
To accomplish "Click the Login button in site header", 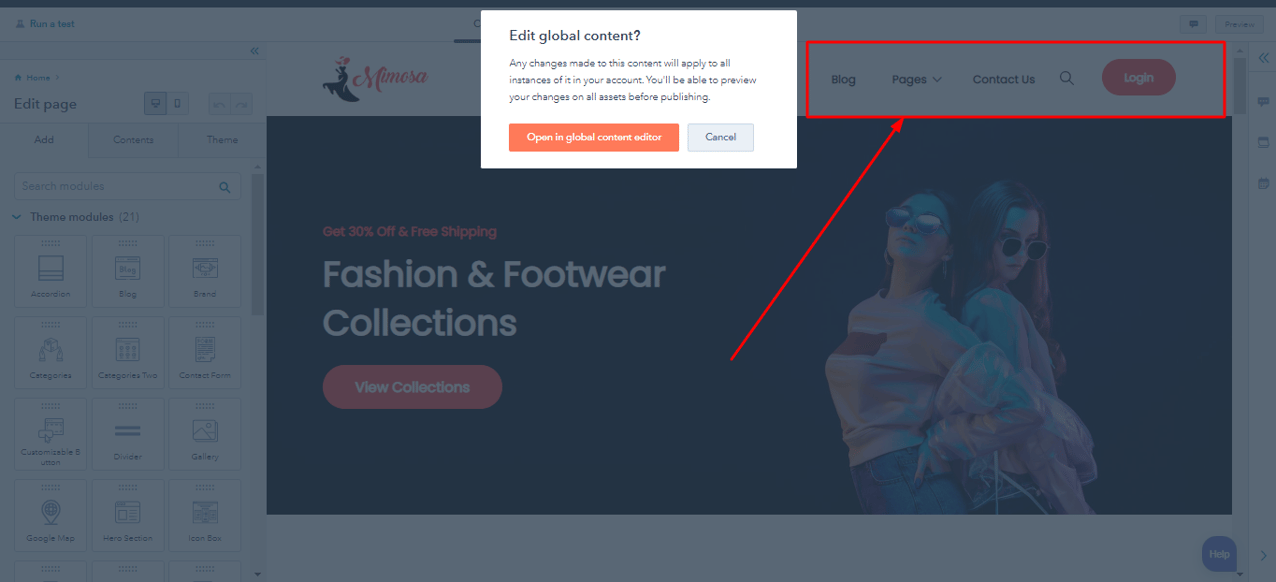I will 1138,78.
